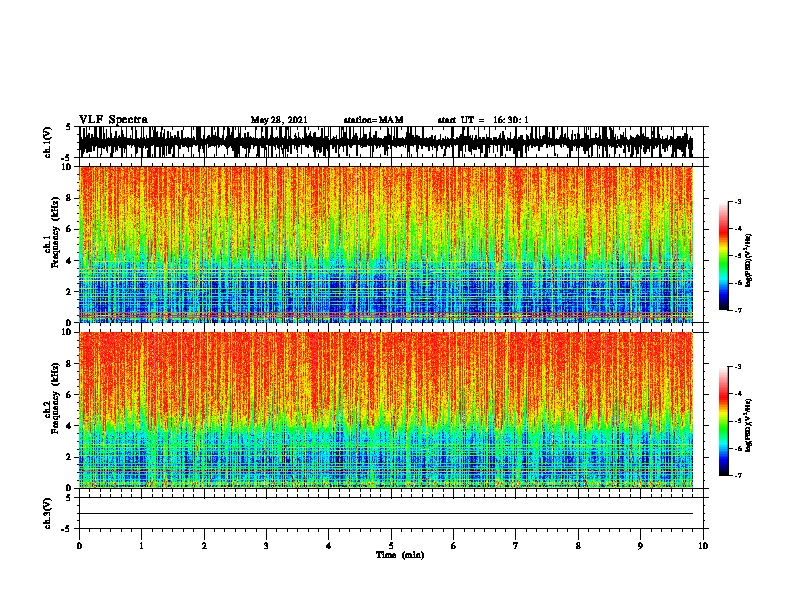Select the "start UT = 16:30: 1" text

pos(483,120)
